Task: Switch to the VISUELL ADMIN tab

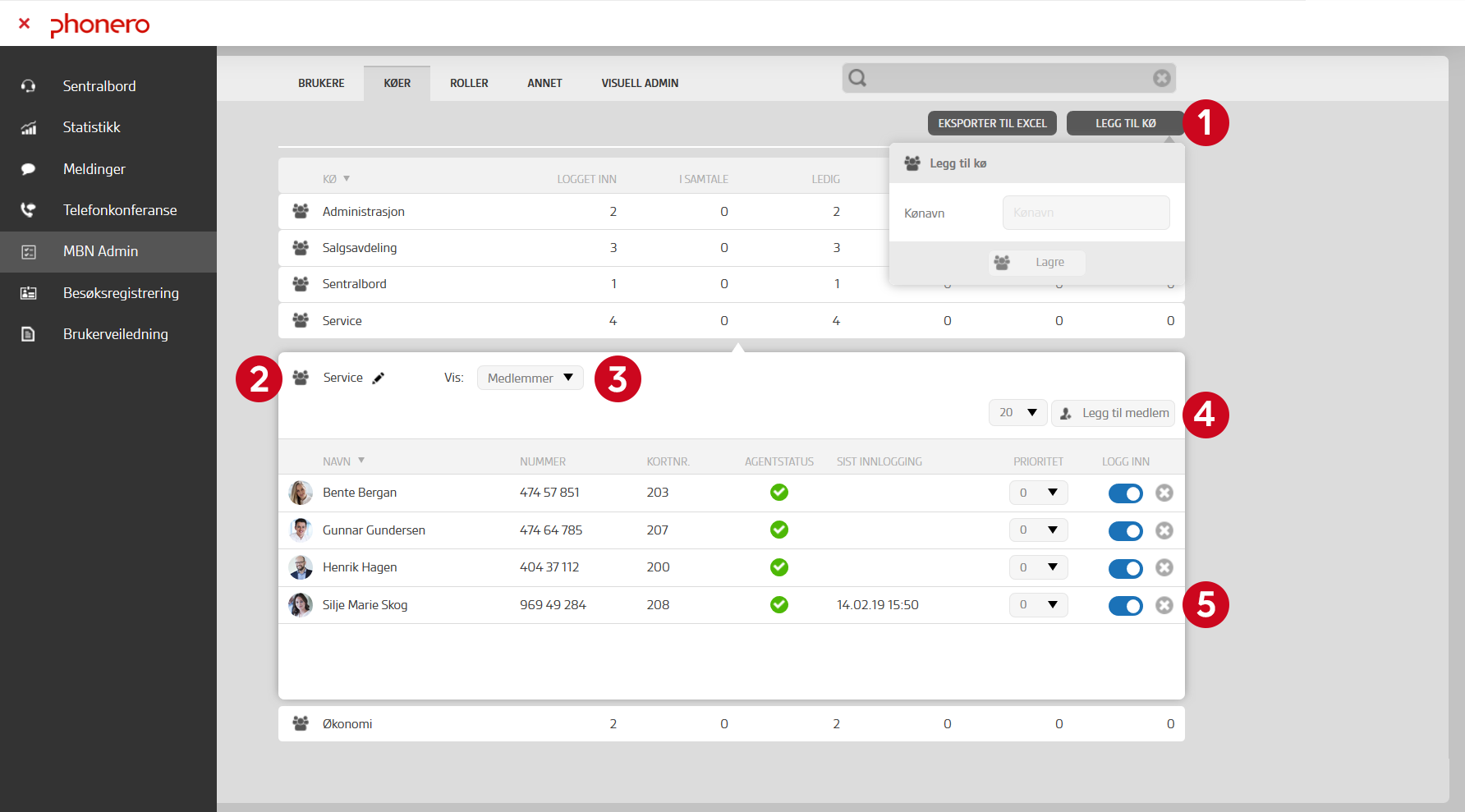Action: pos(640,83)
